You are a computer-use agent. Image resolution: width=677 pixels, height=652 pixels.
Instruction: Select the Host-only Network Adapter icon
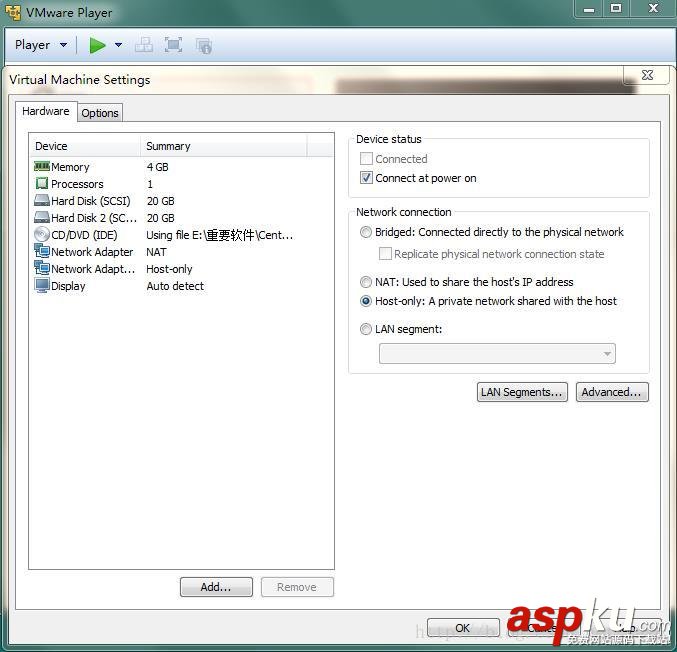point(41,268)
